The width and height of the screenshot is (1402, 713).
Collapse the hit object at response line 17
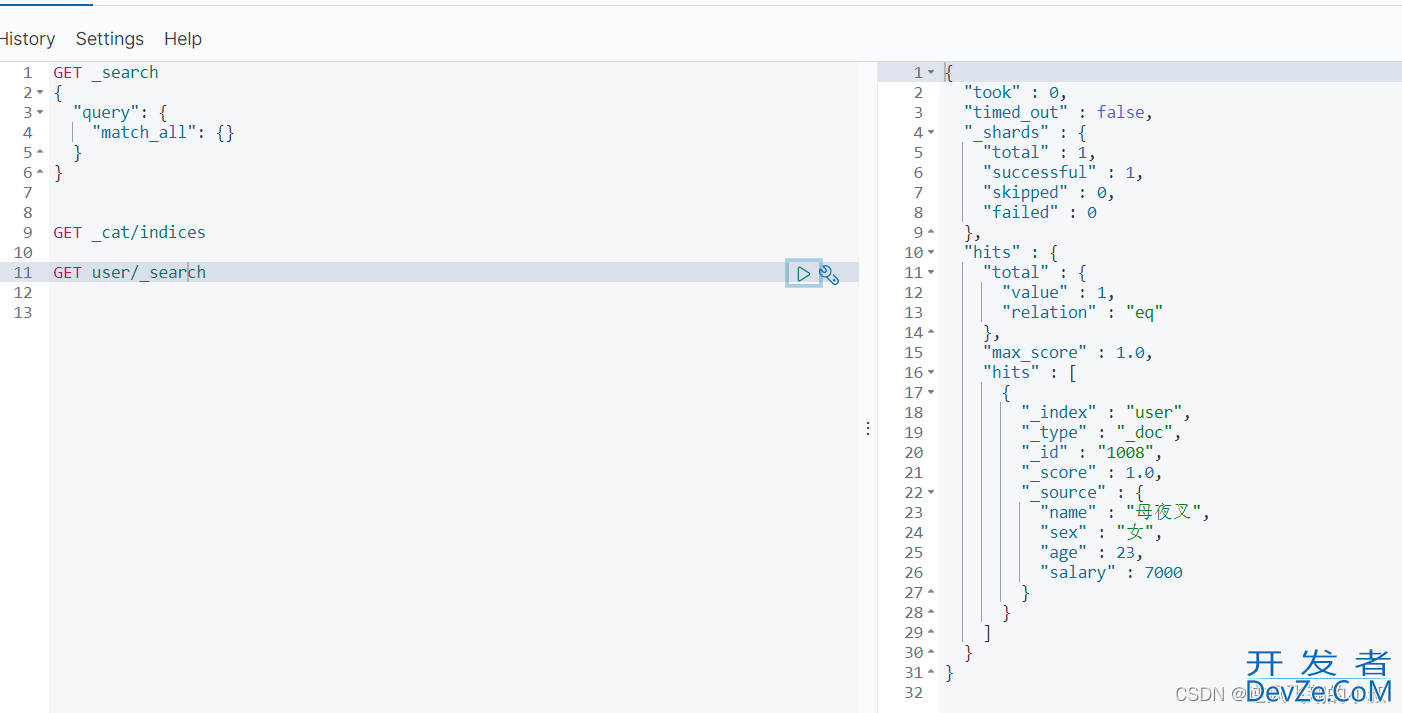pos(931,392)
